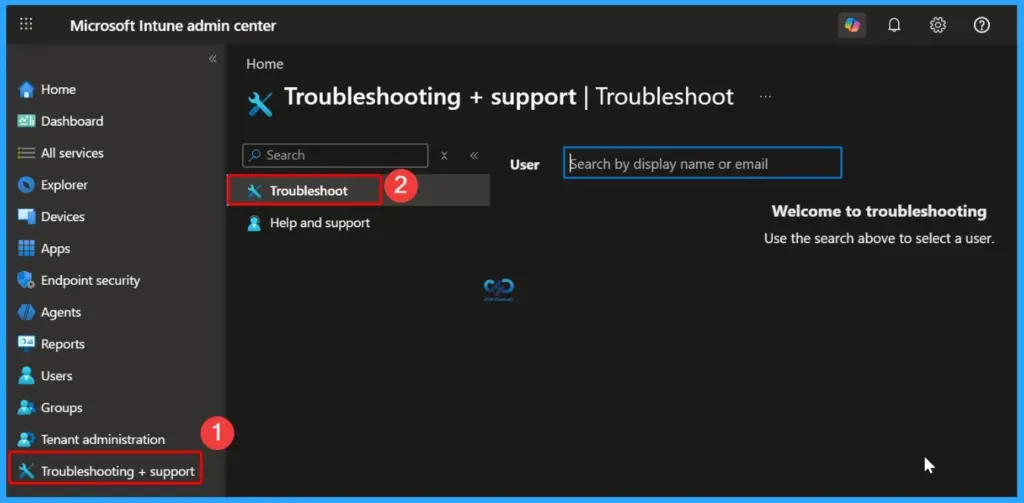Open Tenant administration
1024x503 pixels.
[x=103, y=439]
